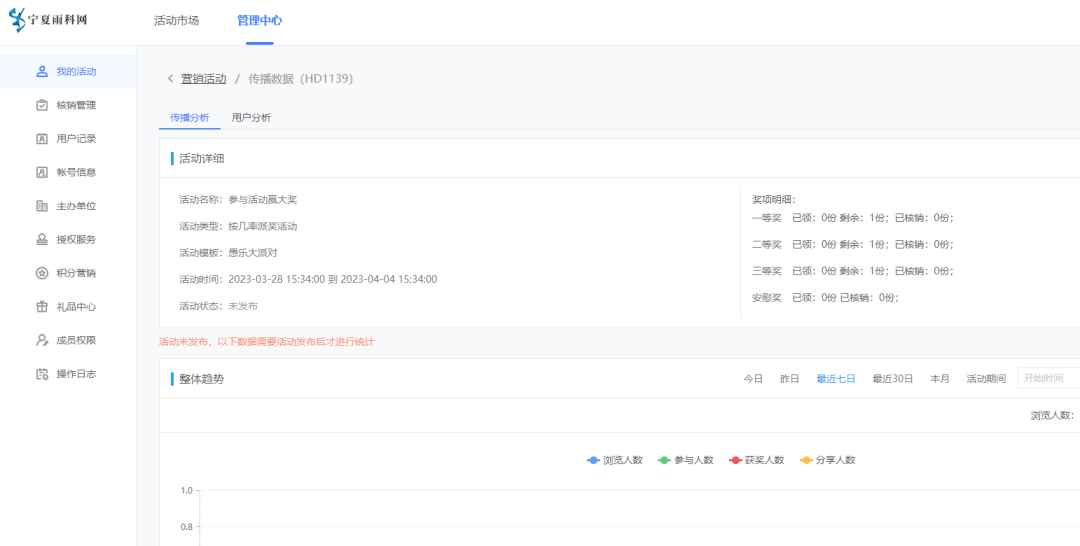Click the 传播数据 (HD1139) breadcrumb text
The image size is (1080, 546).
301,79
